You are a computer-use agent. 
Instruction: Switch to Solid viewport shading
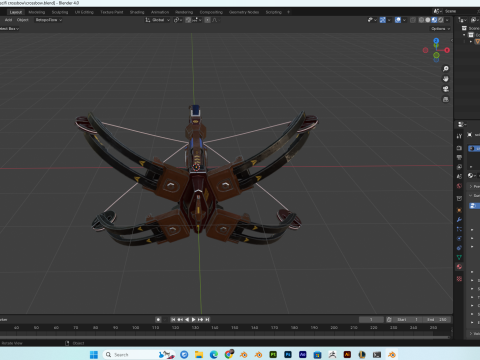pyautogui.click(x=428, y=20)
